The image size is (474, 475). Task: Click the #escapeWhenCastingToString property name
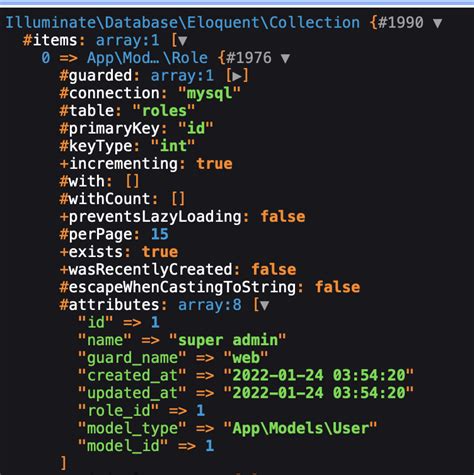[178, 287]
